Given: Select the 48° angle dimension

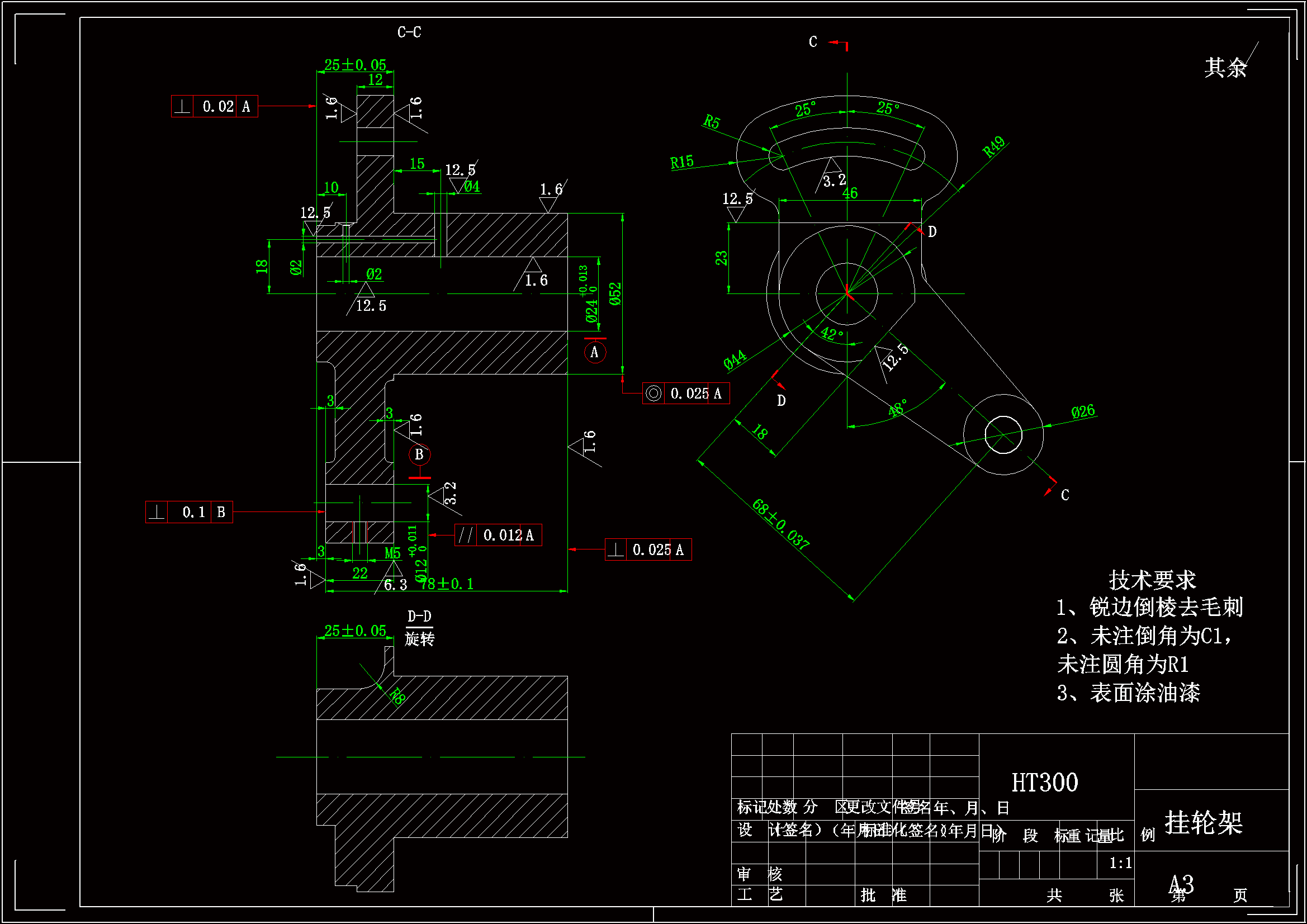Looking at the screenshot, I should tap(898, 407).
